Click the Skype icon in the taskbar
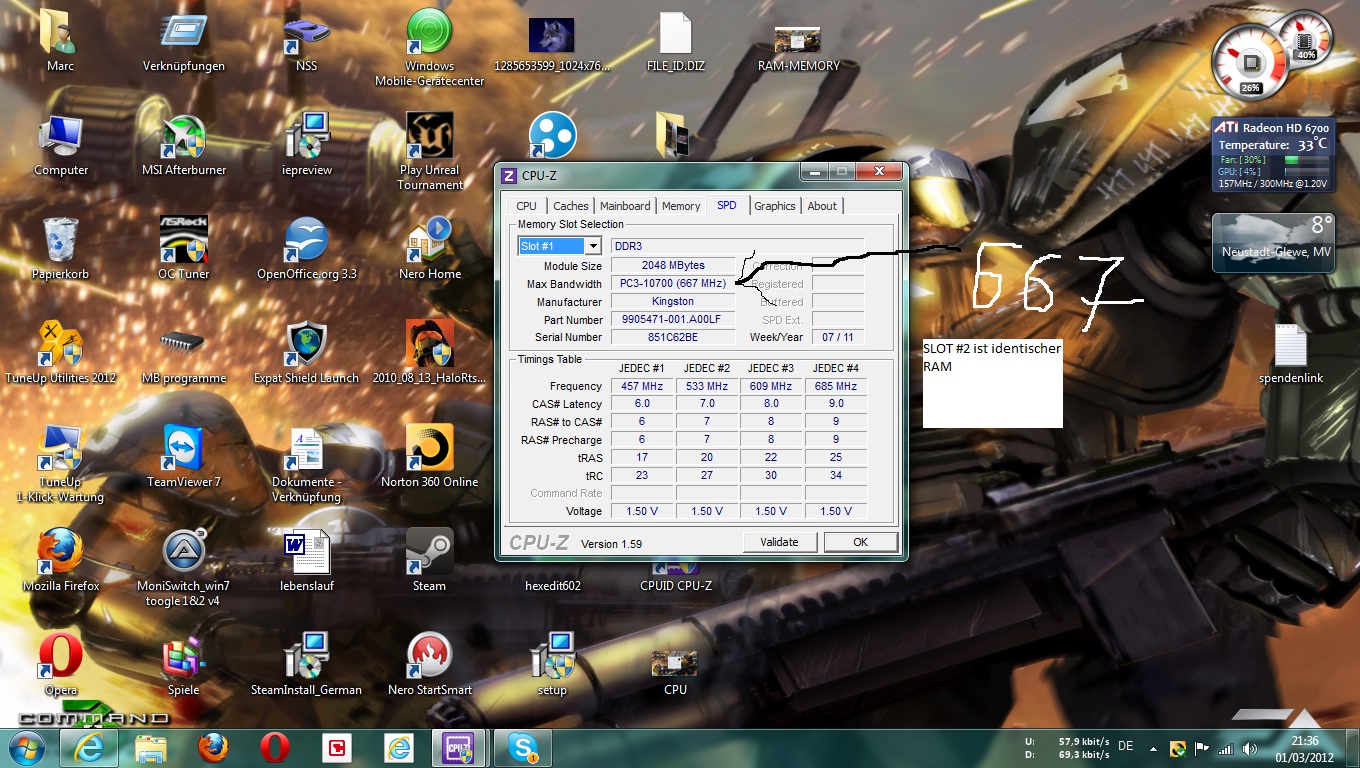Viewport: 1360px width, 768px height. coord(522,747)
